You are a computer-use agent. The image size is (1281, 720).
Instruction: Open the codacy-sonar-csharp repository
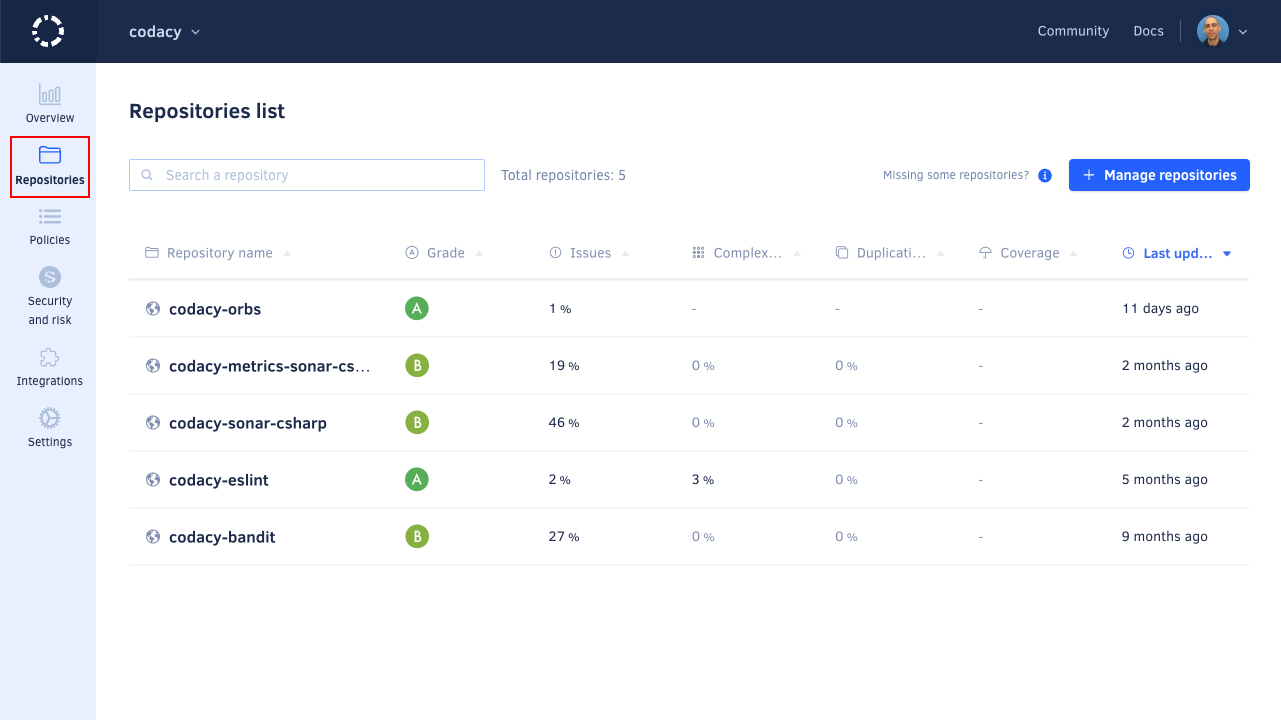[248, 423]
